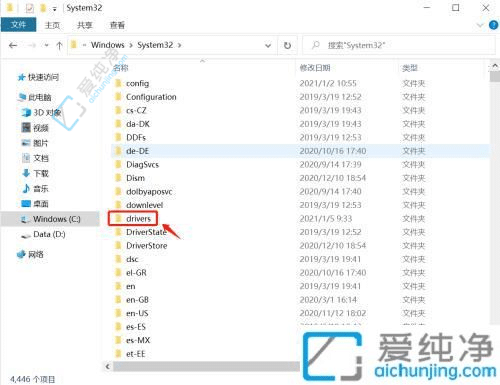Click System32 in the address breadcrumb
The width and height of the screenshot is (500, 385).
(x=155, y=45)
